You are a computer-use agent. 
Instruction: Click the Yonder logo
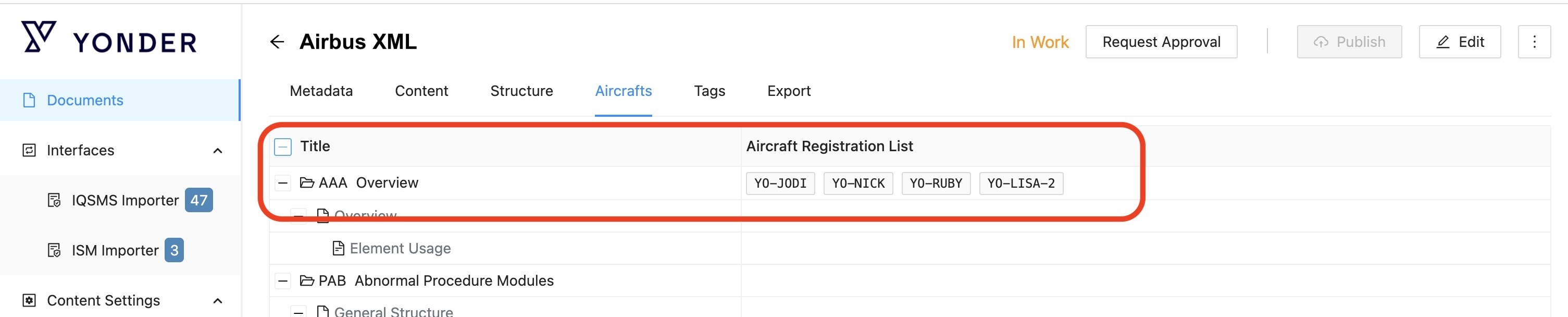[x=109, y=39]
